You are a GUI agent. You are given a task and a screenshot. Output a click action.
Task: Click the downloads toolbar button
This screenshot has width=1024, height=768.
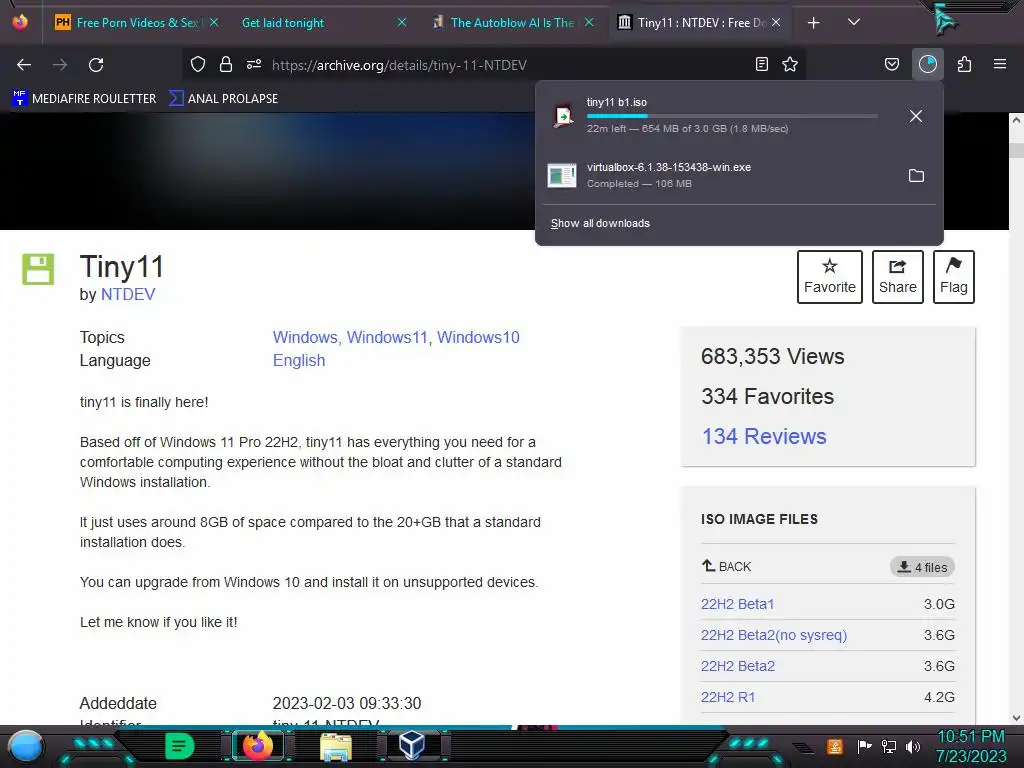[928, 64]
